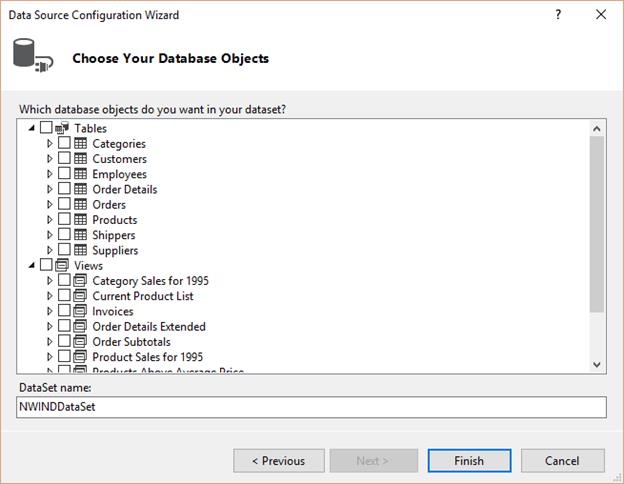The height and width of the screenshot is (484, 624).
Task: Expand the Category Sales for 1995 view
Action: click(x=50, y=281)
